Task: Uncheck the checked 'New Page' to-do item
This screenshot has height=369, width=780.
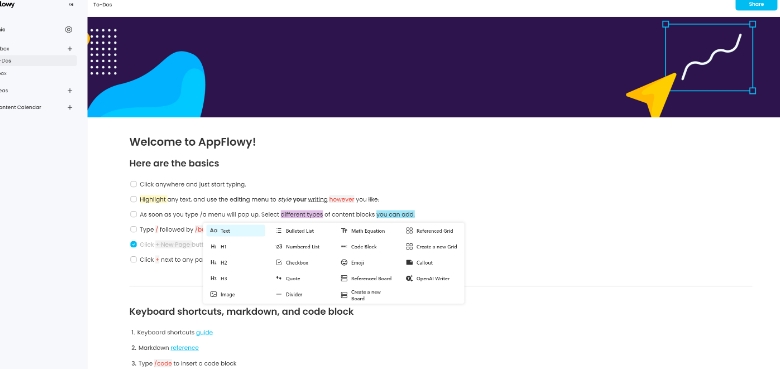Action: tap(133, 244)
